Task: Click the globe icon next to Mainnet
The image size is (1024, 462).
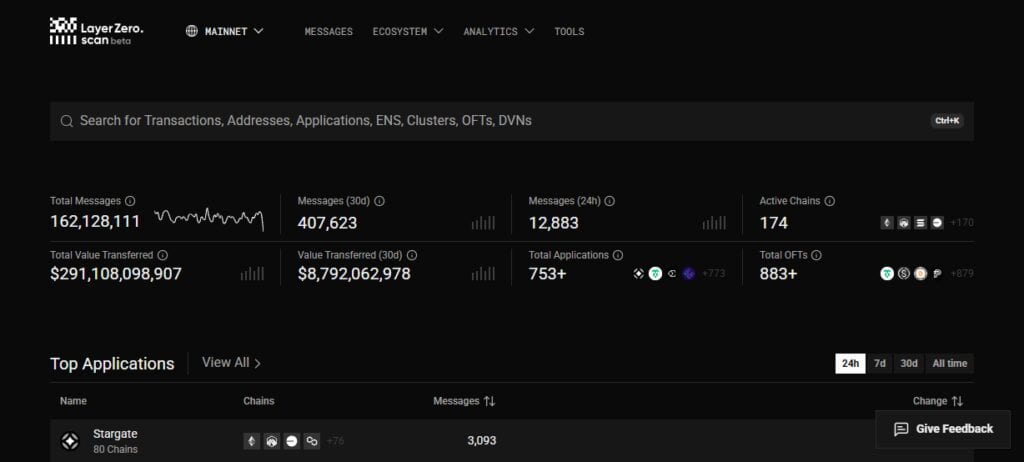Action: 191,31
